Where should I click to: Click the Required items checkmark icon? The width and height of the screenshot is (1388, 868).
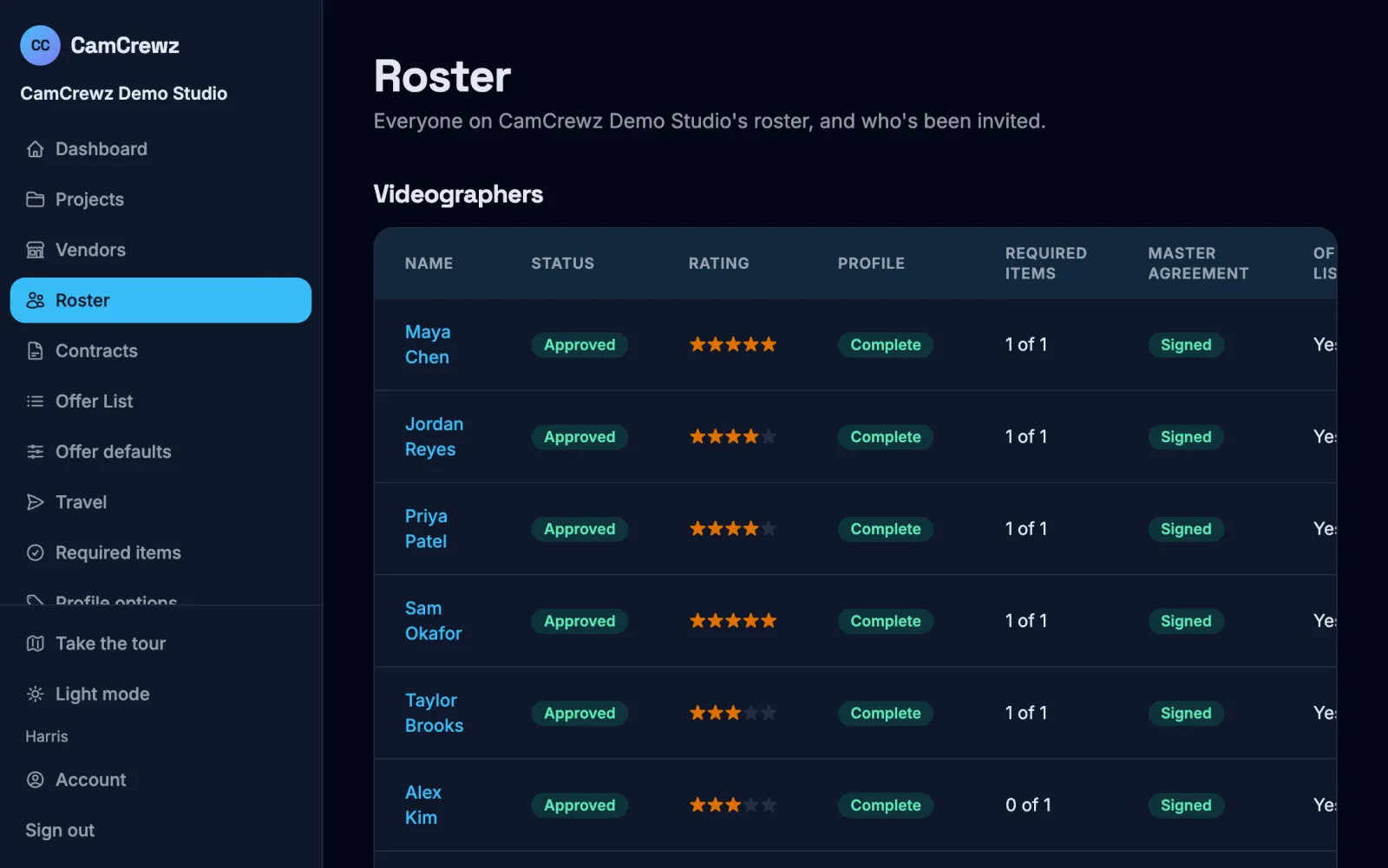35,552
